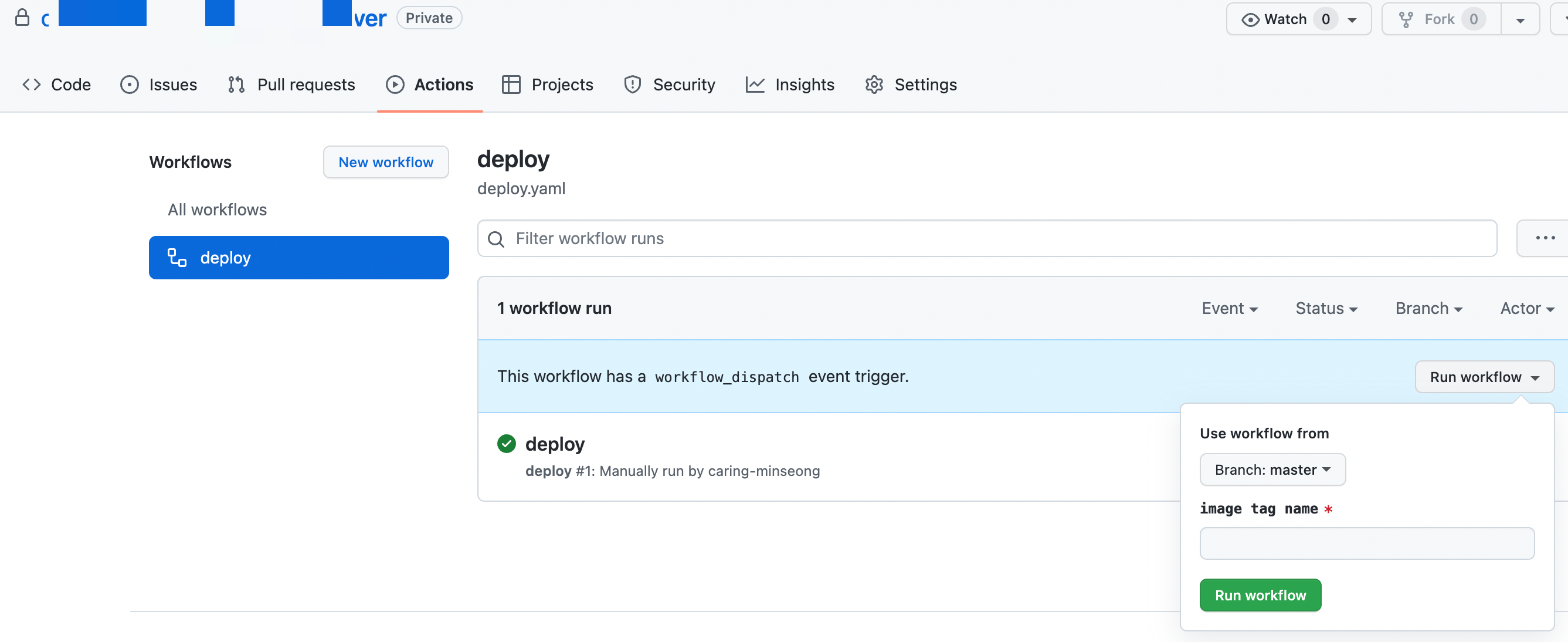Open the three-dots options menu

pos(1545,238)
